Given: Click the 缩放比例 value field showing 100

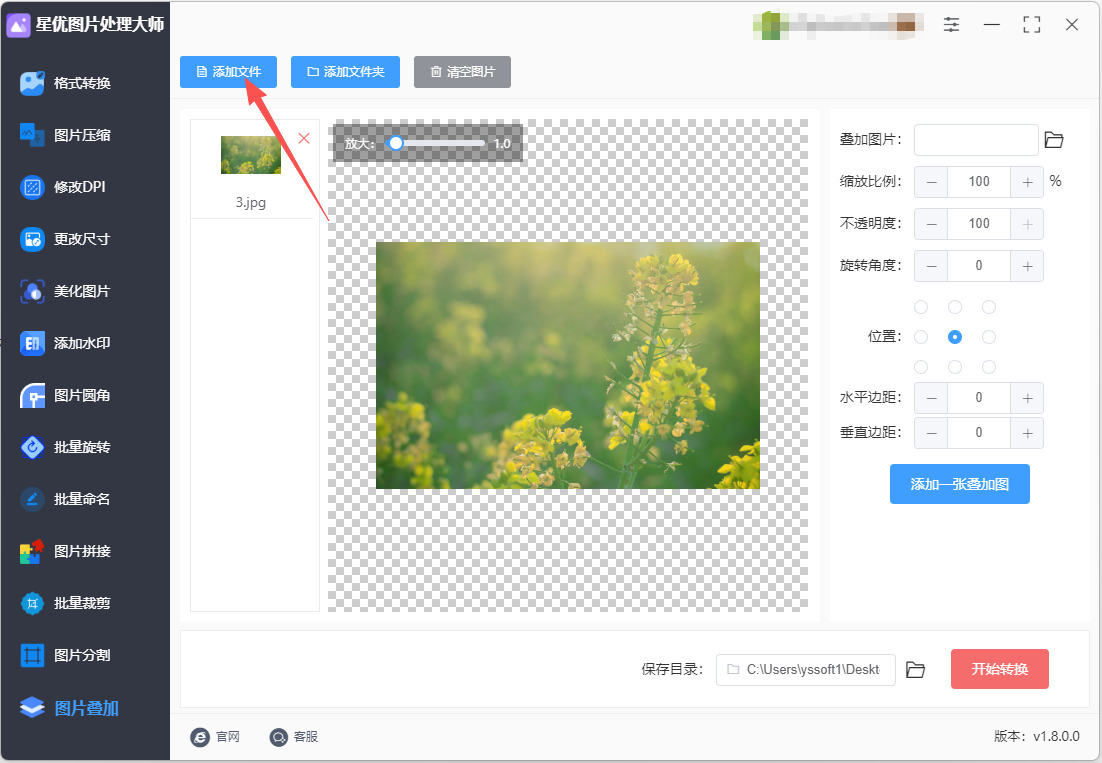Looking at the screenshot, I should pyautogui.click(x=979, y=182).
